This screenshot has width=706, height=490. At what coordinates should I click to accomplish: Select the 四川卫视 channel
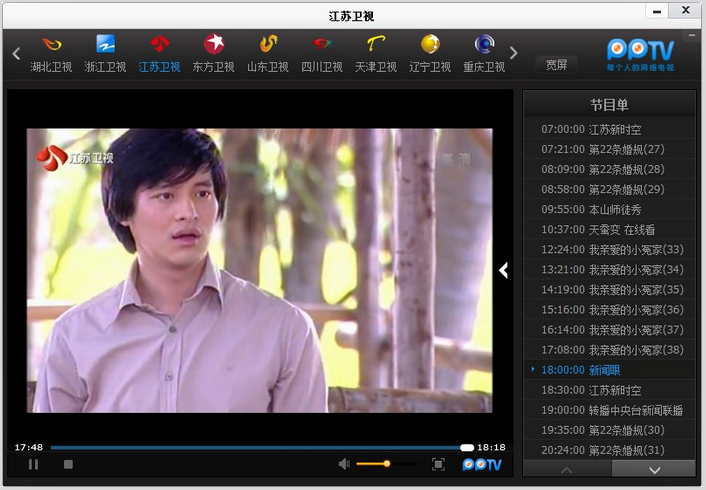(x=321, y=45)
